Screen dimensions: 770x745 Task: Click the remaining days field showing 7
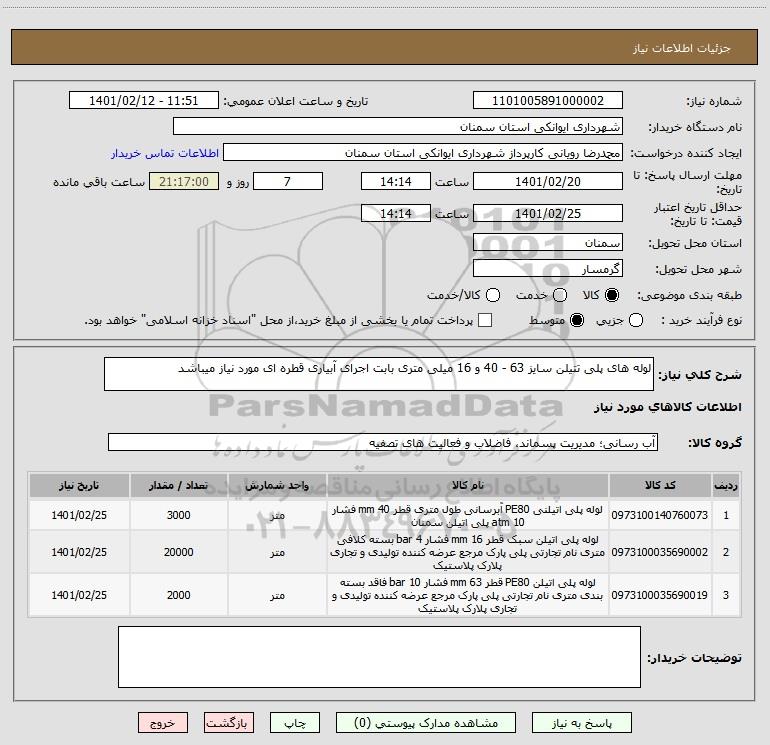(x=288, y=181)
